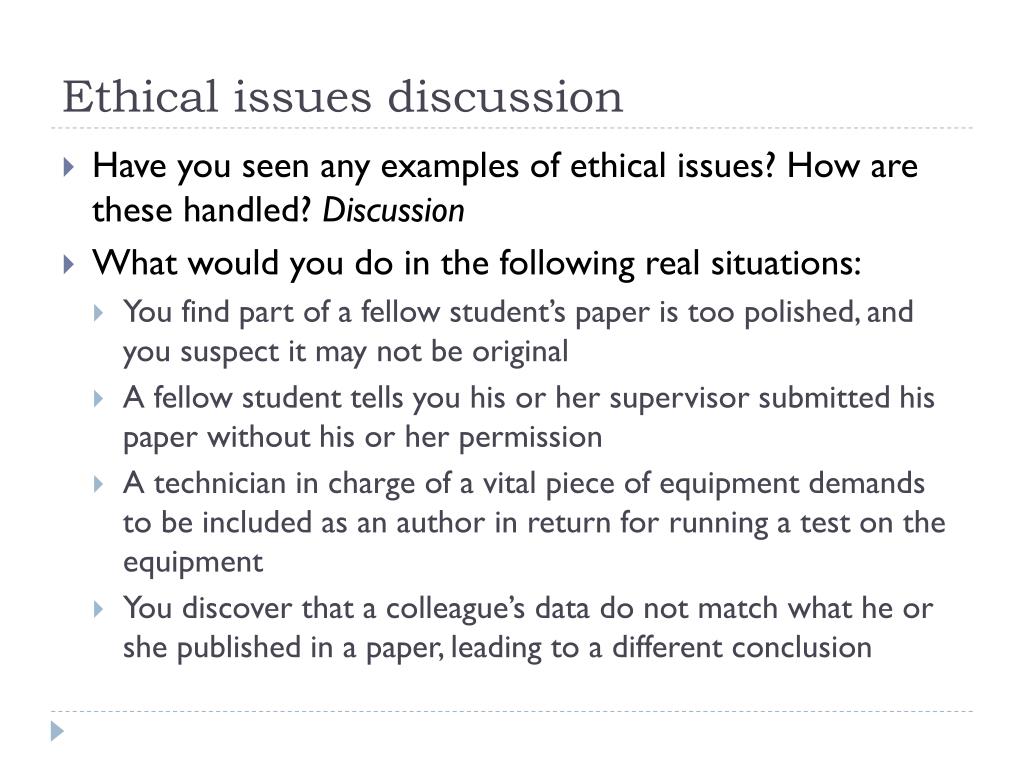Click the arrow bullet beside 'What would you do'
Viewport: 1024px width, 768px height.
69,264
